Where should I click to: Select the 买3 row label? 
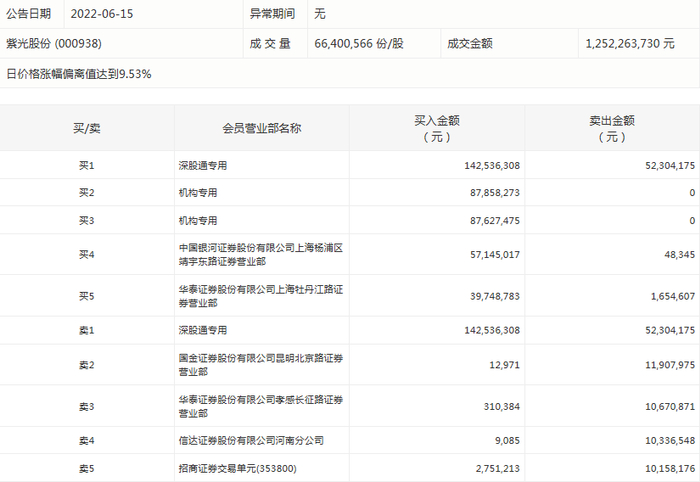pos(87,220)
